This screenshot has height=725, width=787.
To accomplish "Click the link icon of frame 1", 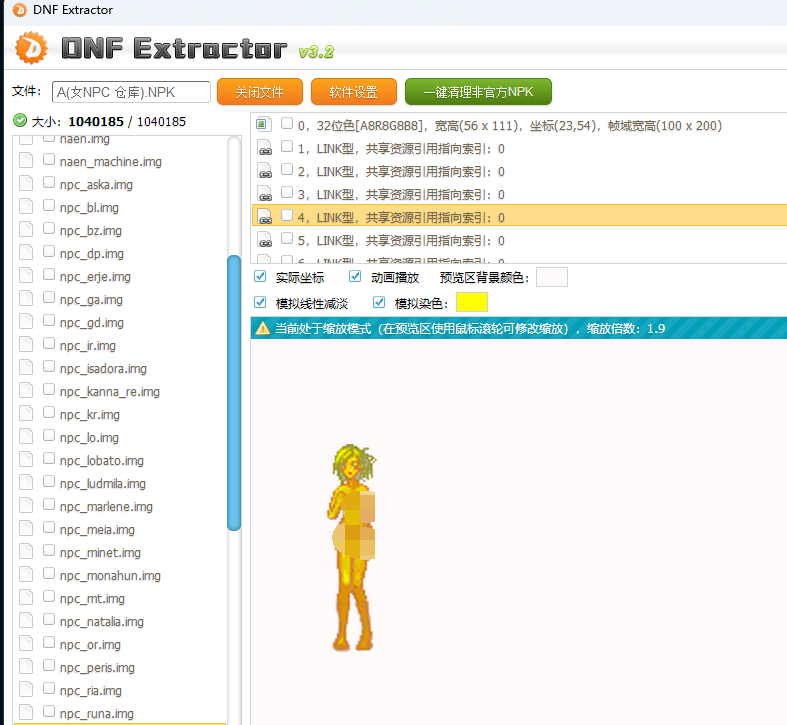I will [x=265, y=148].
